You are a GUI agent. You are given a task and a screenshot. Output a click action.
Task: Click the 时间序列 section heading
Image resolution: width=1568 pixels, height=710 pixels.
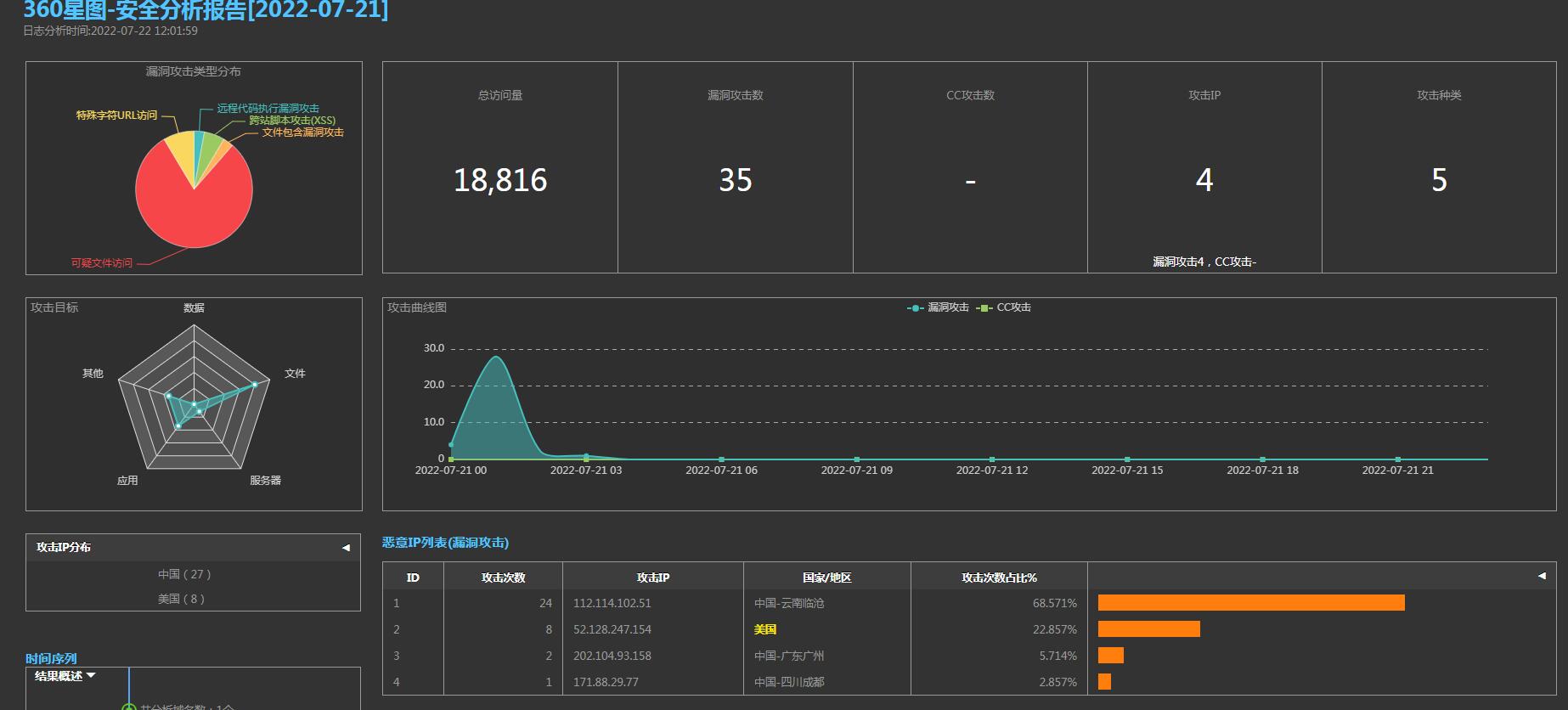pos(51,658)
